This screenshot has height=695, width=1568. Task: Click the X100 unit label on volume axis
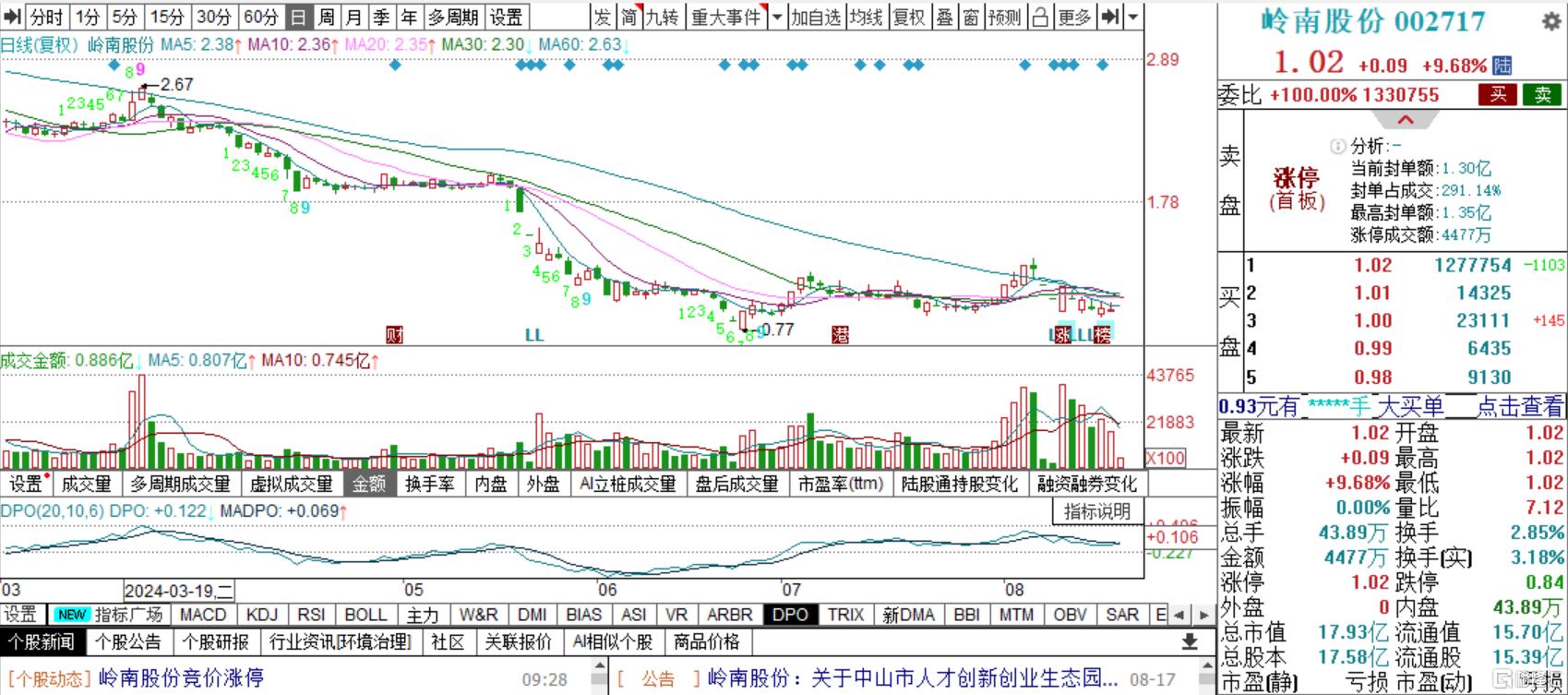click(1166, 458)
